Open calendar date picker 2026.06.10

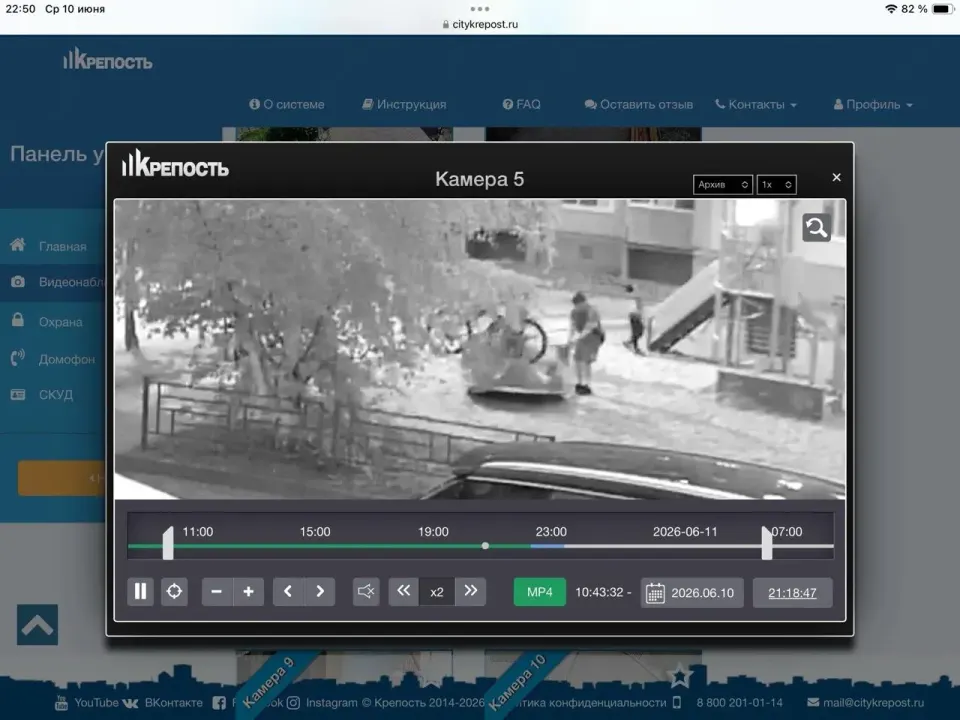pos(692,593)
